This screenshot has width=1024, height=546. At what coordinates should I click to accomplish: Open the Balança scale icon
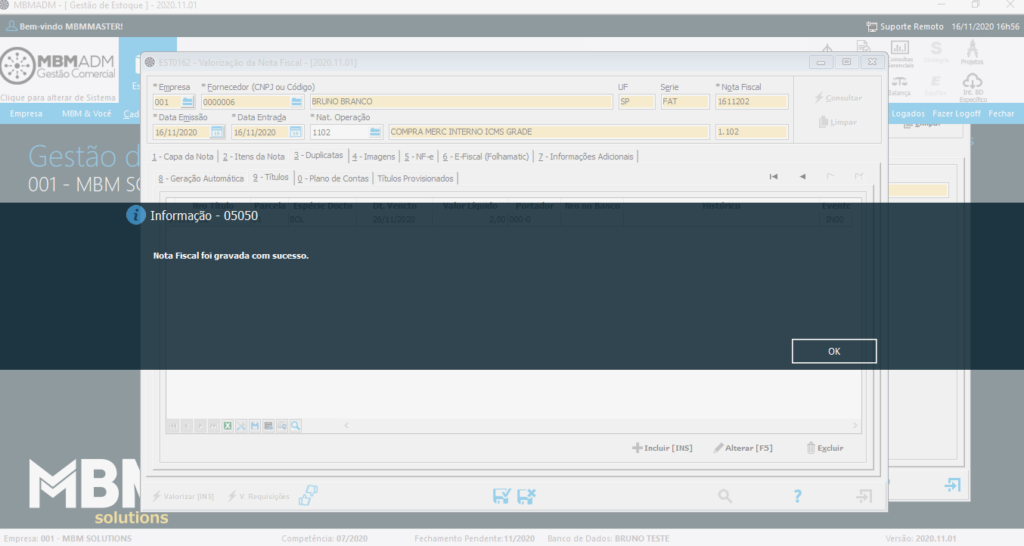pyautogui.click(x=899, y=86)
